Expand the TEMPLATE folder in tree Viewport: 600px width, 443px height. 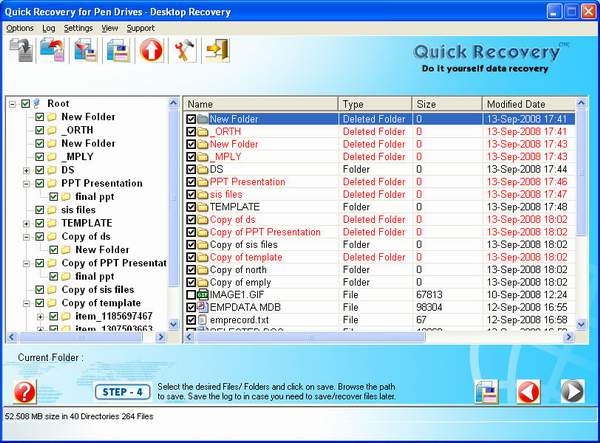[x=26, y=223]
